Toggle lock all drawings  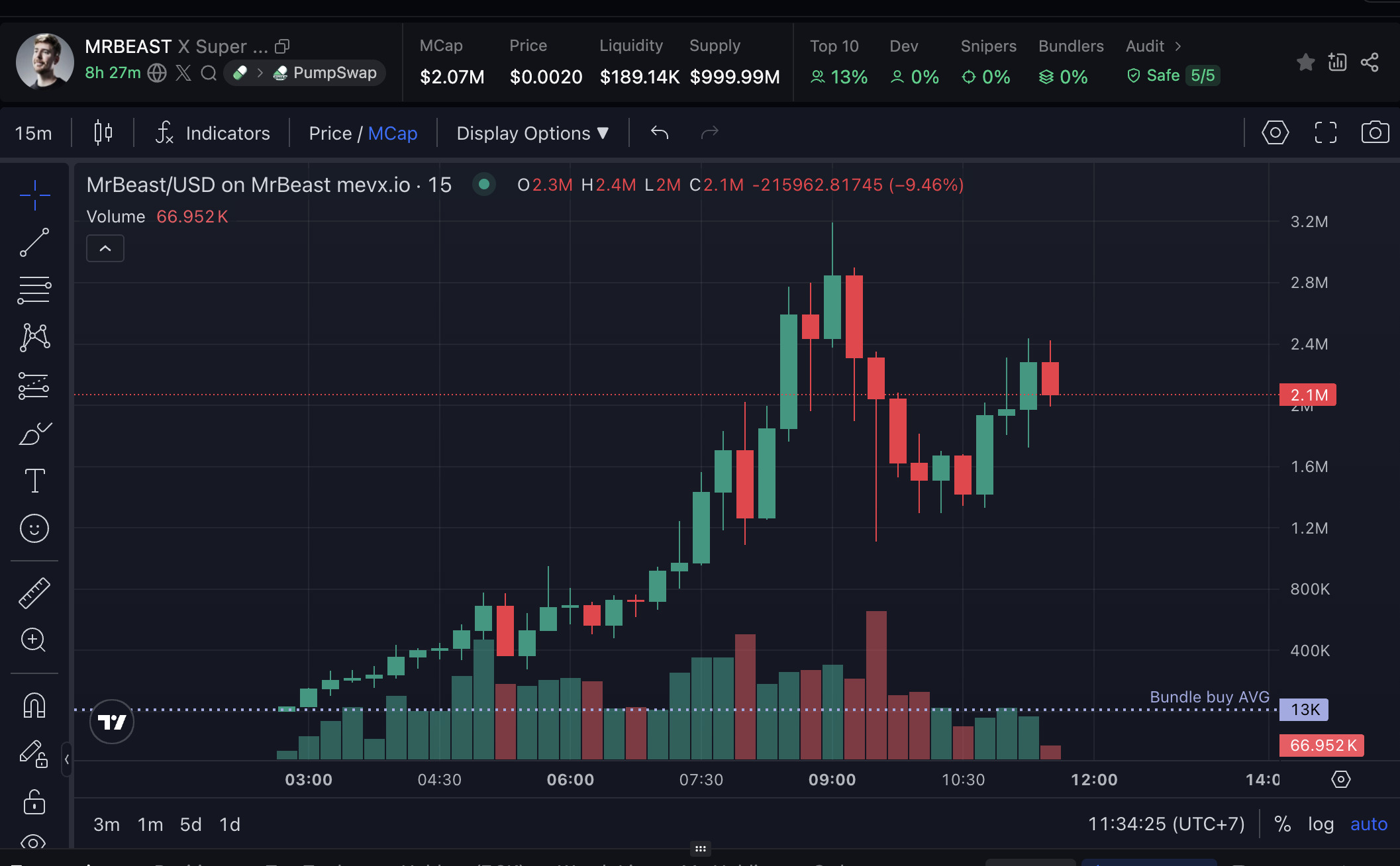[34, 802]
